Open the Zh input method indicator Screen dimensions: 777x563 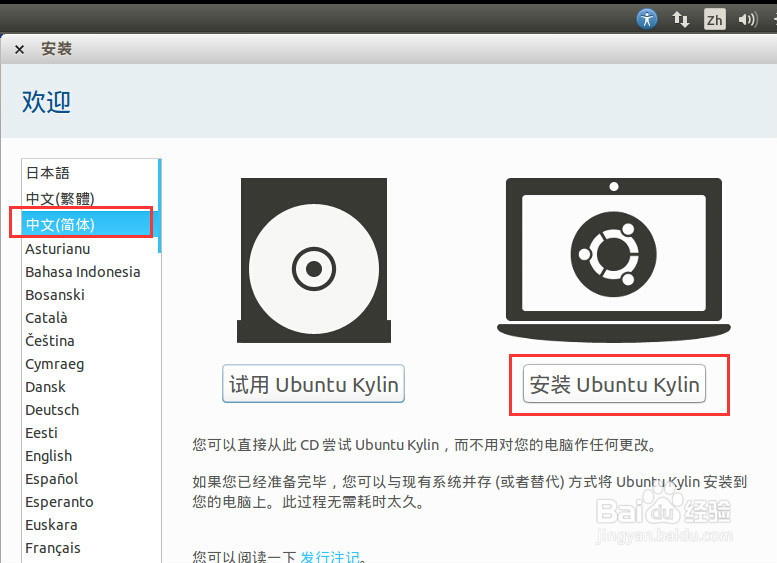click(x=715, y=19)
